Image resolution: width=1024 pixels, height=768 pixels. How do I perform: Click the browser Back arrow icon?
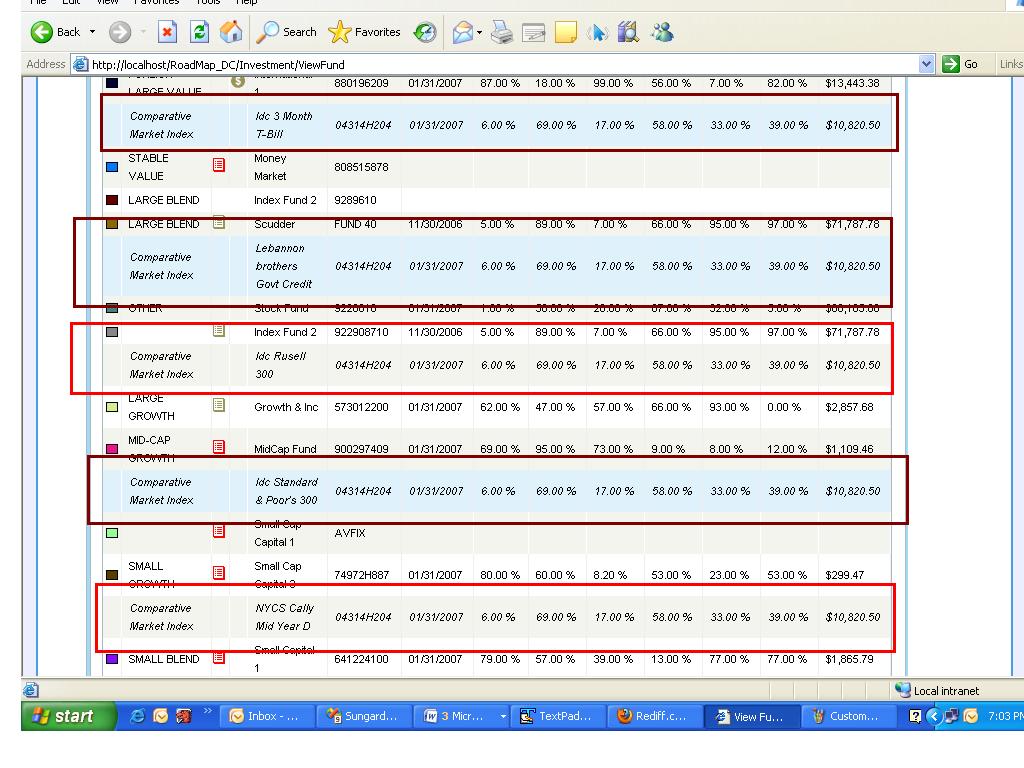pos(42,32)
